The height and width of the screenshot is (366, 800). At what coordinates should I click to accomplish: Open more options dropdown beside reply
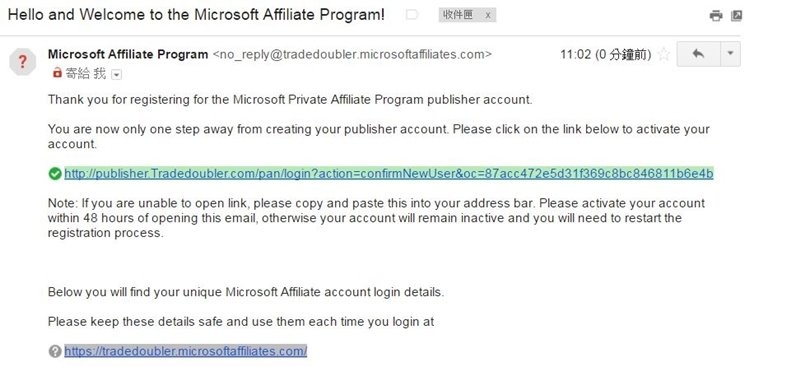pyautogui.click(x=731, y=54)
